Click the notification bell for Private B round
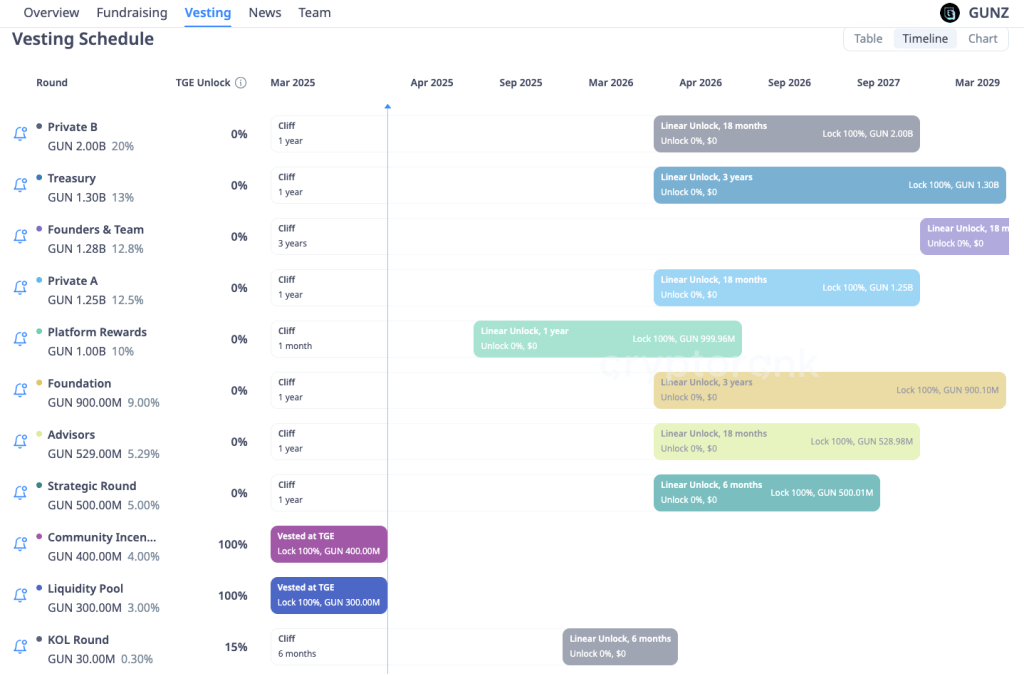 (x=20, y=133)
